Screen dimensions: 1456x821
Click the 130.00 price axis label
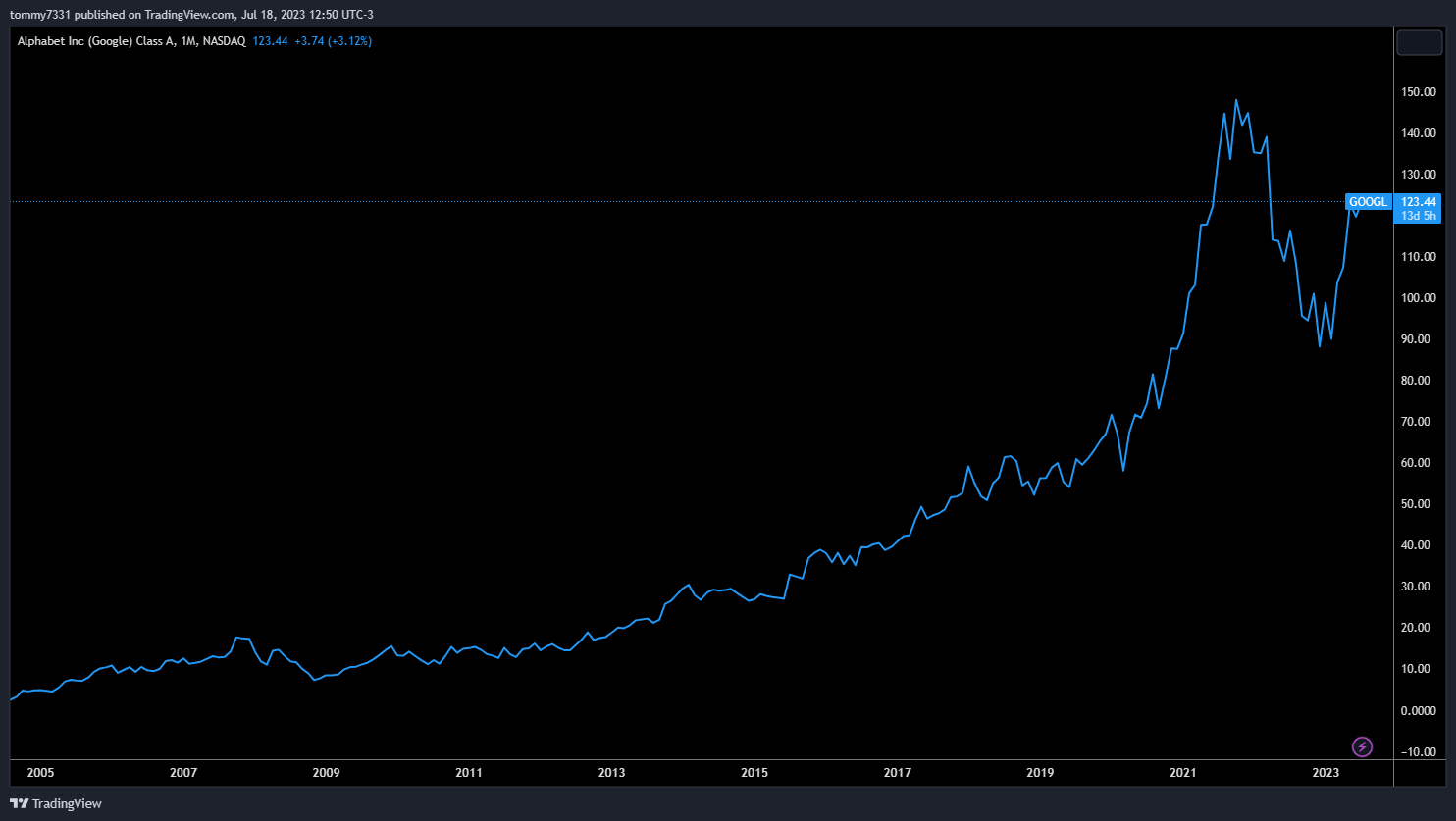tap(1419, 175)
